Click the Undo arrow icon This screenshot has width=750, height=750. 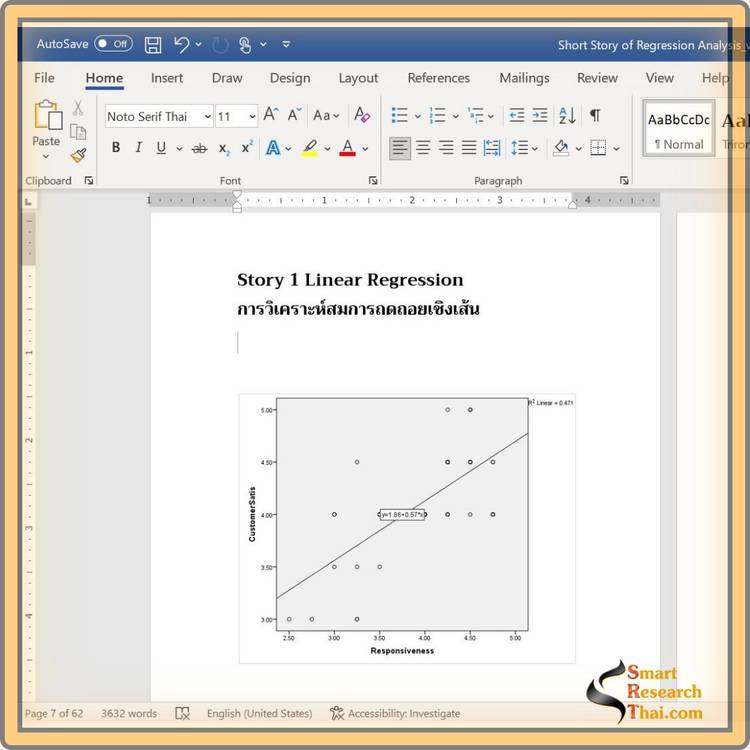pyautogui.click(x=182, y=44)
